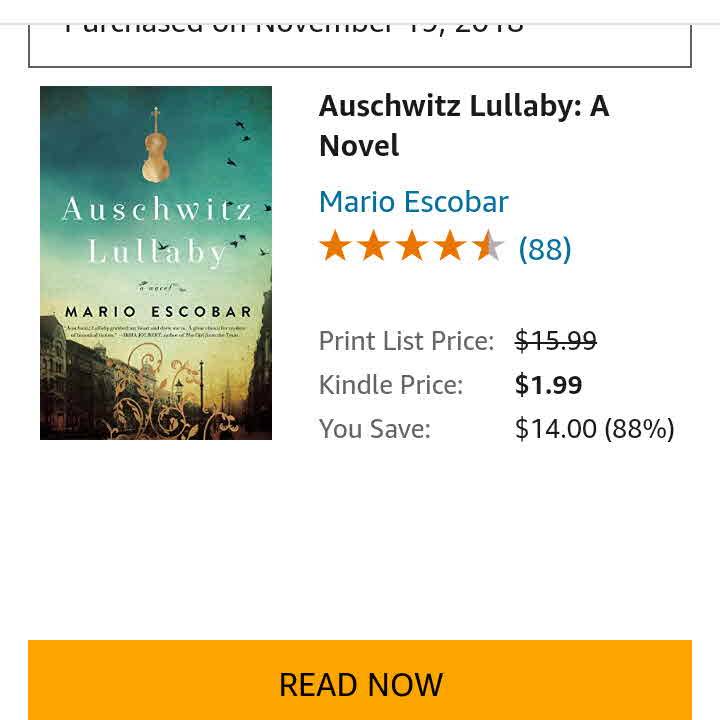720x720 pixels.
Task: Click the Kindle Price label
Action: [390, 385]
